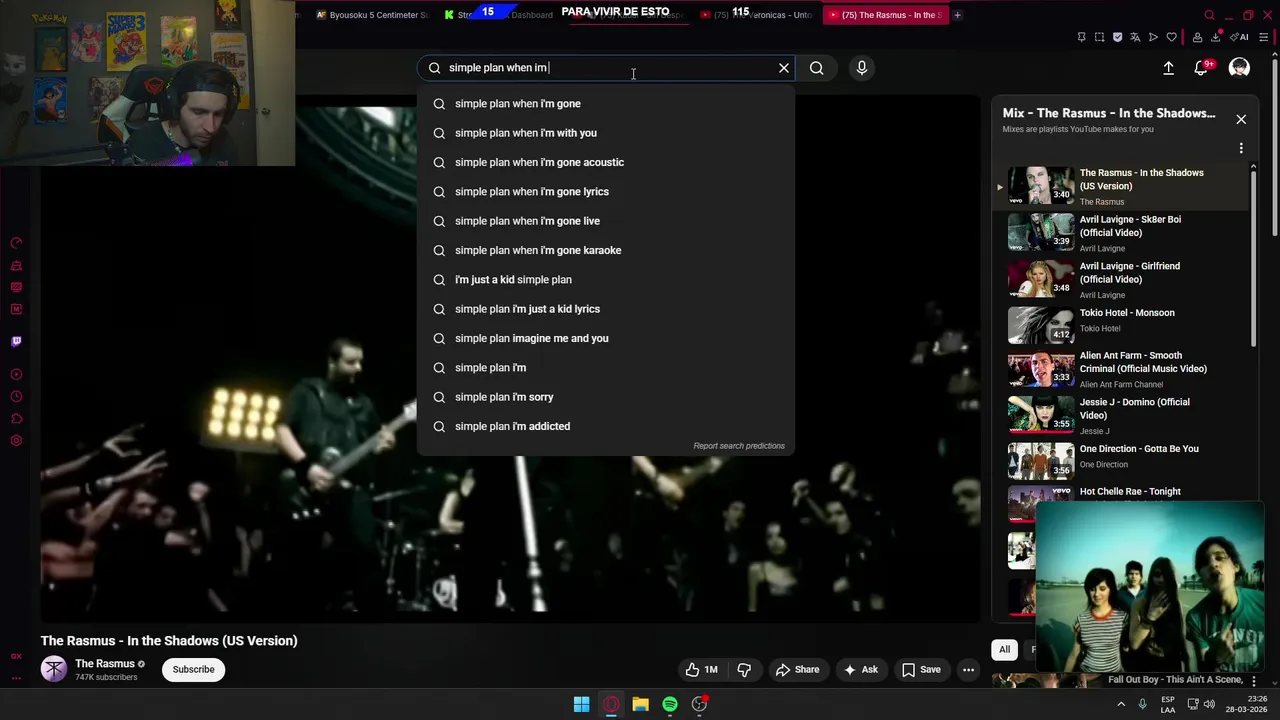Viewport: 1280px width, 720px height.
Task: Open options for Fall Out Boy recommendation
Action: 1254,681
